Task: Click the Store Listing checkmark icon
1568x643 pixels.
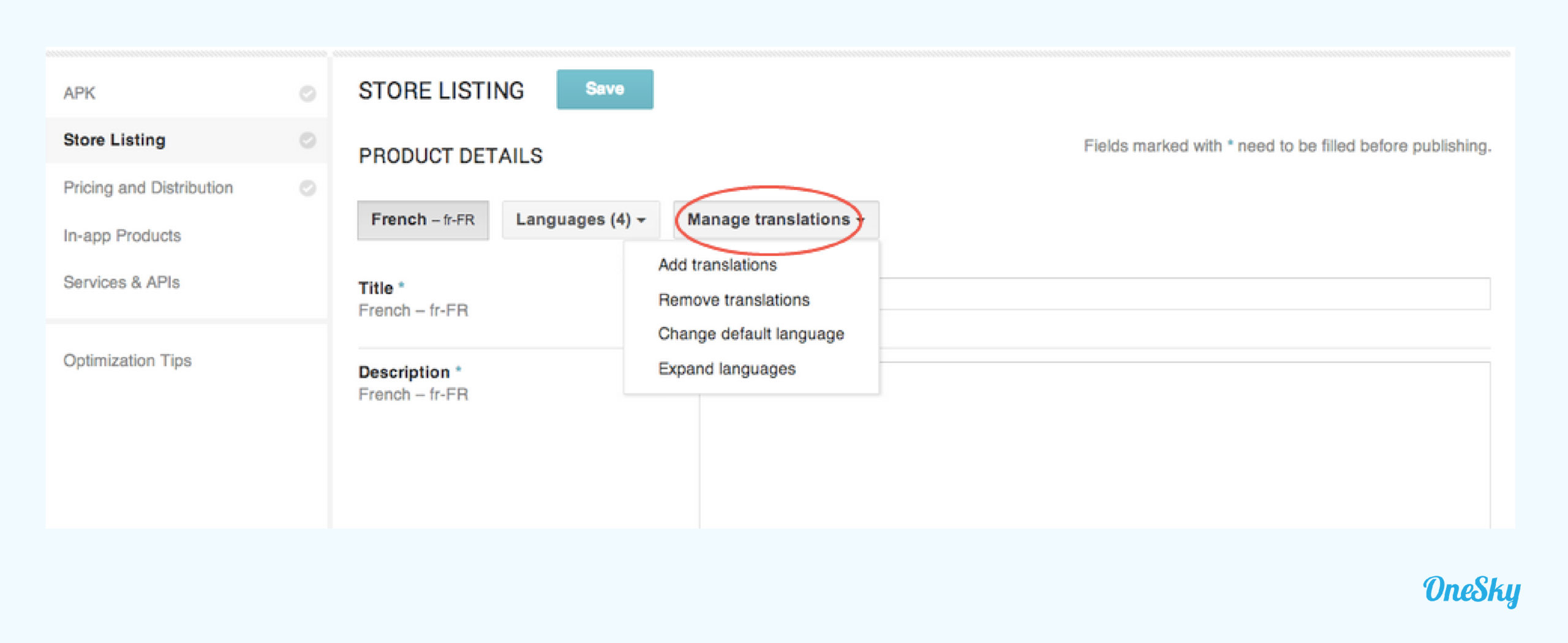Action: [307, 140]
